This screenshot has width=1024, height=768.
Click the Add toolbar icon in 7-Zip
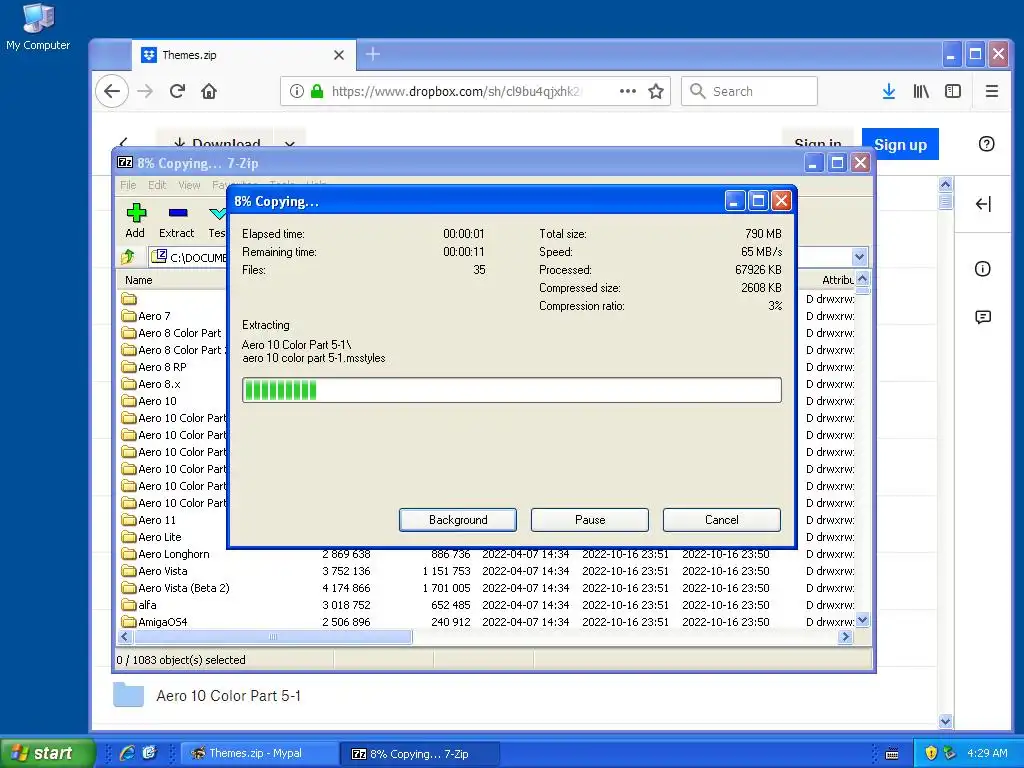136,221
